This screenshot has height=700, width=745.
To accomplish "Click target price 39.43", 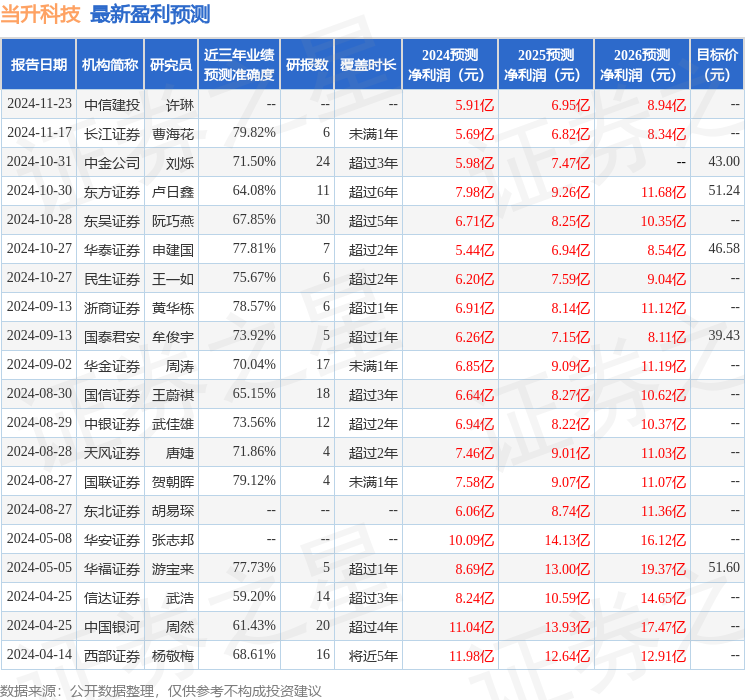I will click(x=724, y=335).
